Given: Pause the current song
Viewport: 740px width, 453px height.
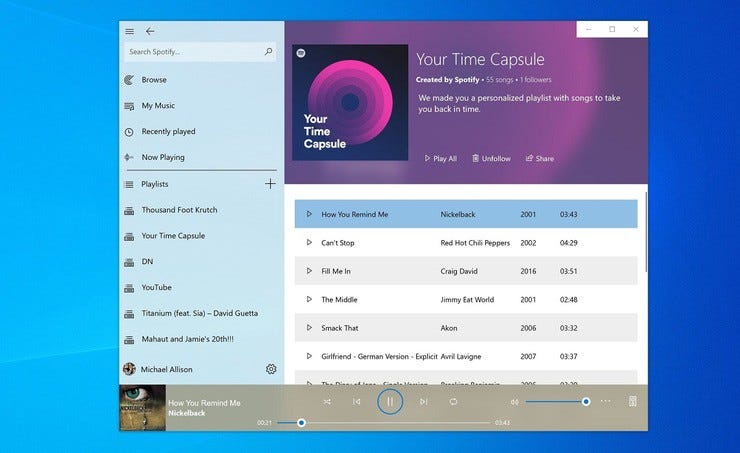Looking at the screenshot, I should (x=390, y=402).
